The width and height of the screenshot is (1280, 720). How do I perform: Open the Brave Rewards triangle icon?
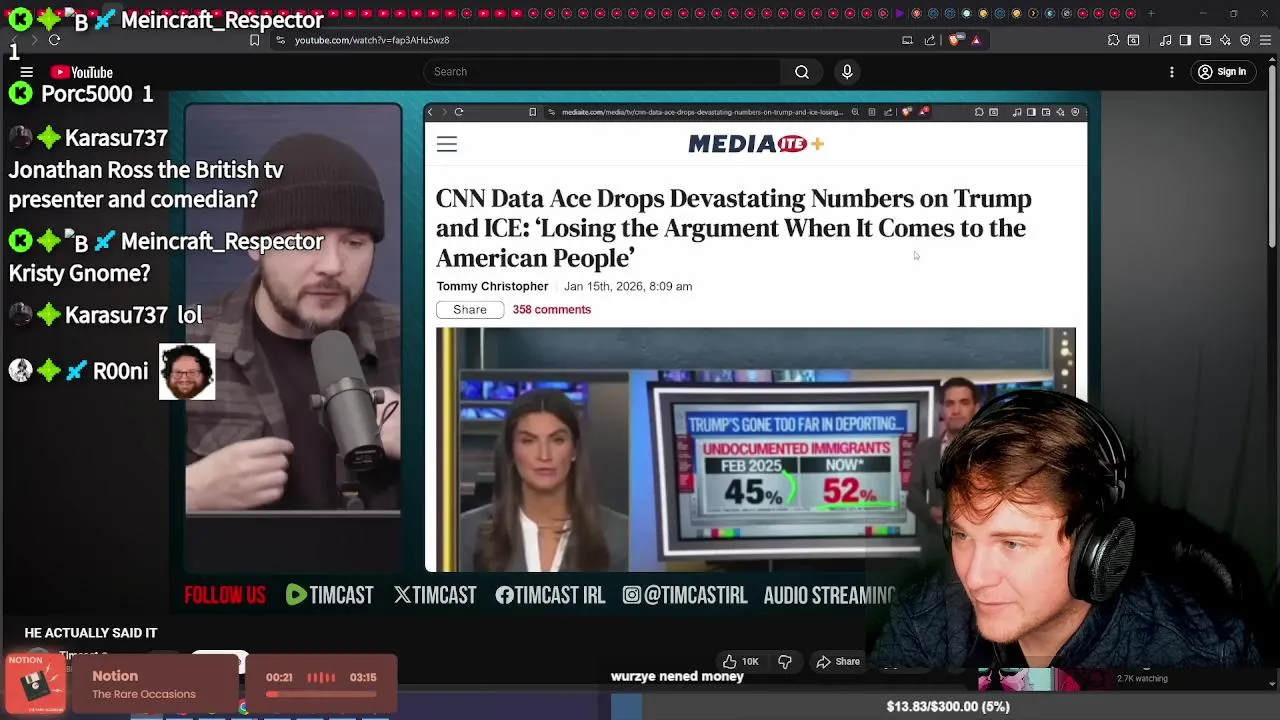[x=976, y=40]
